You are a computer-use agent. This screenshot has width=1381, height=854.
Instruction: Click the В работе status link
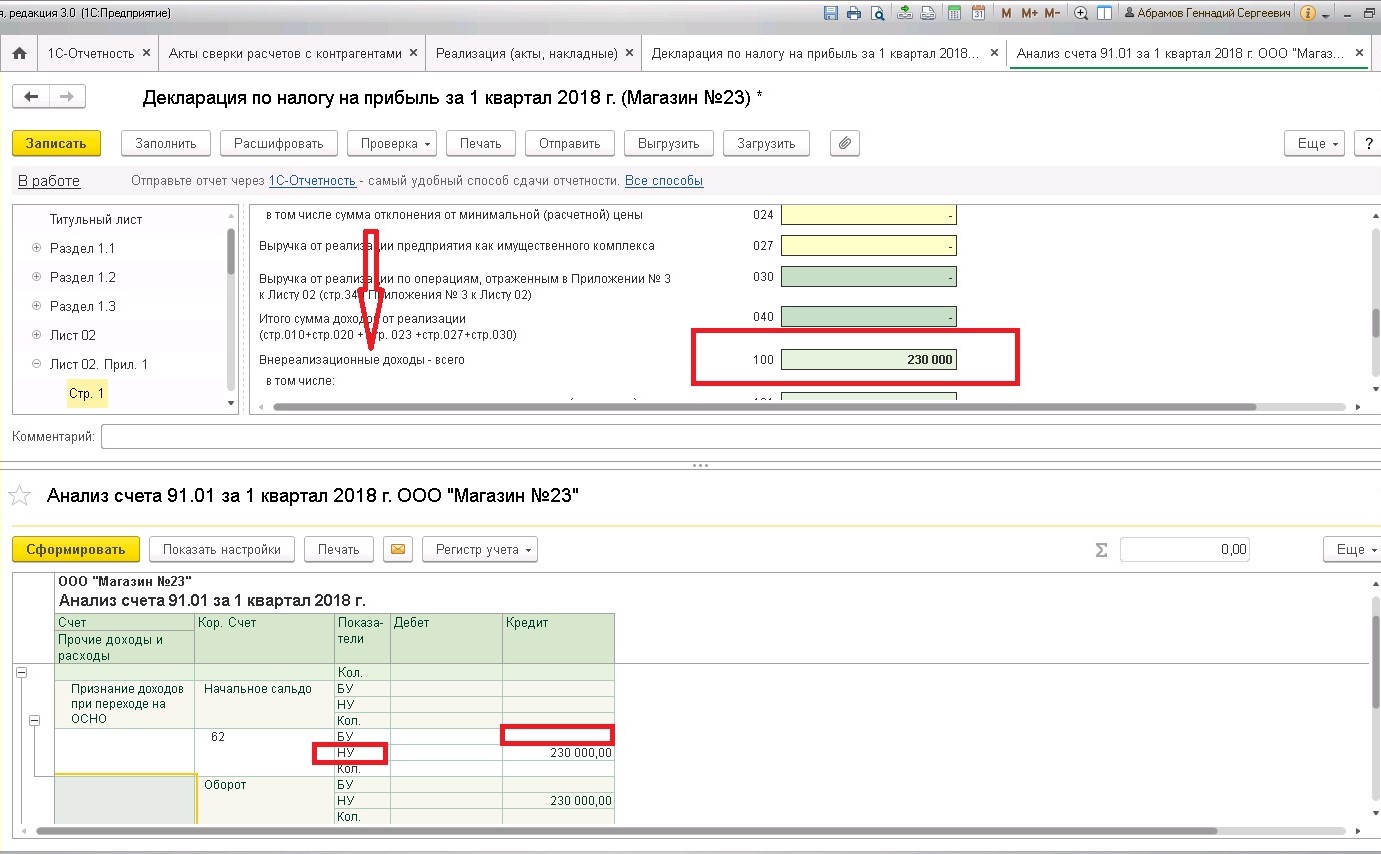pos(49,181)
